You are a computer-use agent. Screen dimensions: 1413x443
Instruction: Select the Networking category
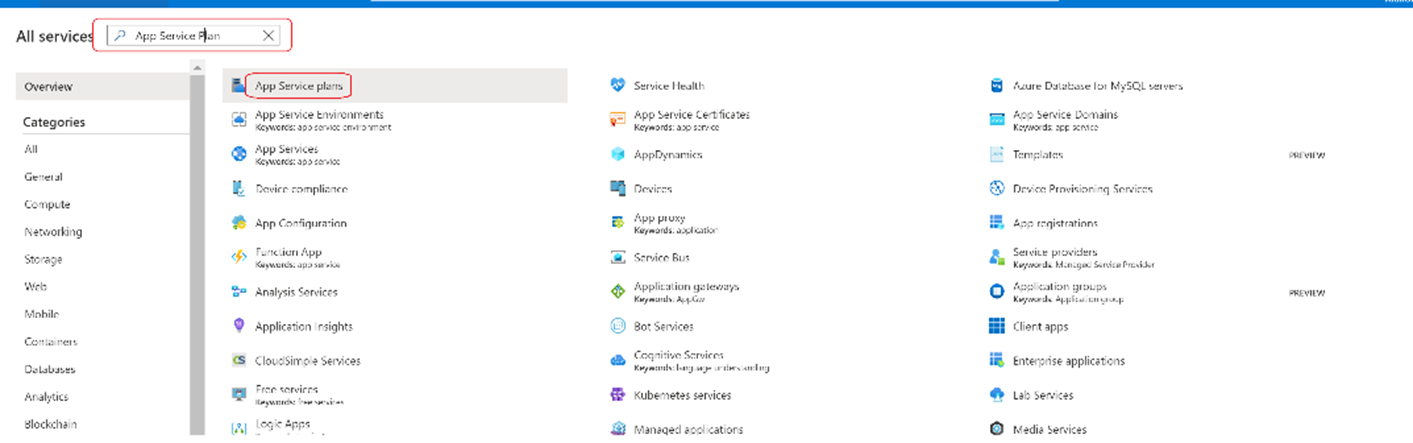pos(53,232)
